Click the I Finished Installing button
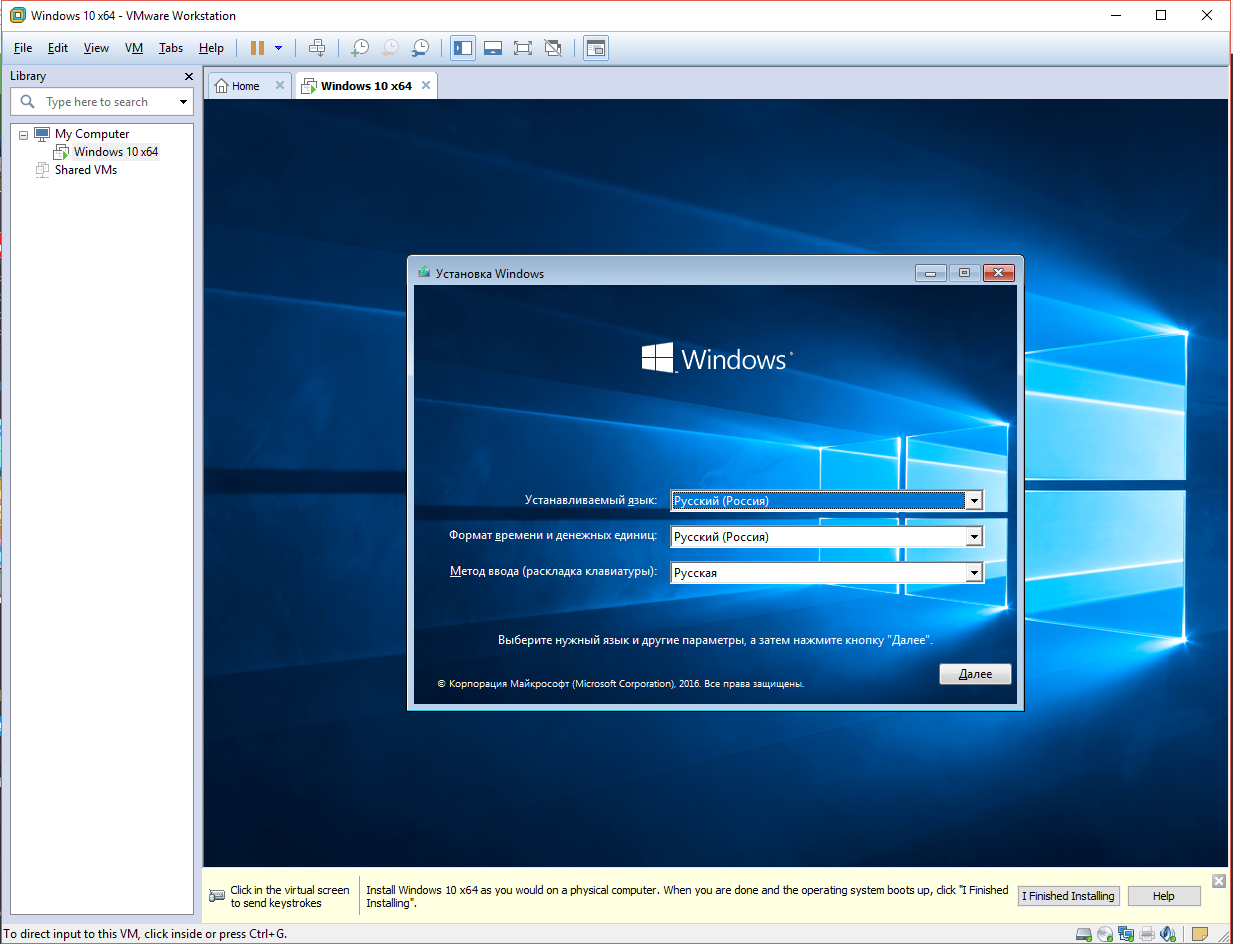Screen dimensions: 1233x944 tap(1068, 896)
